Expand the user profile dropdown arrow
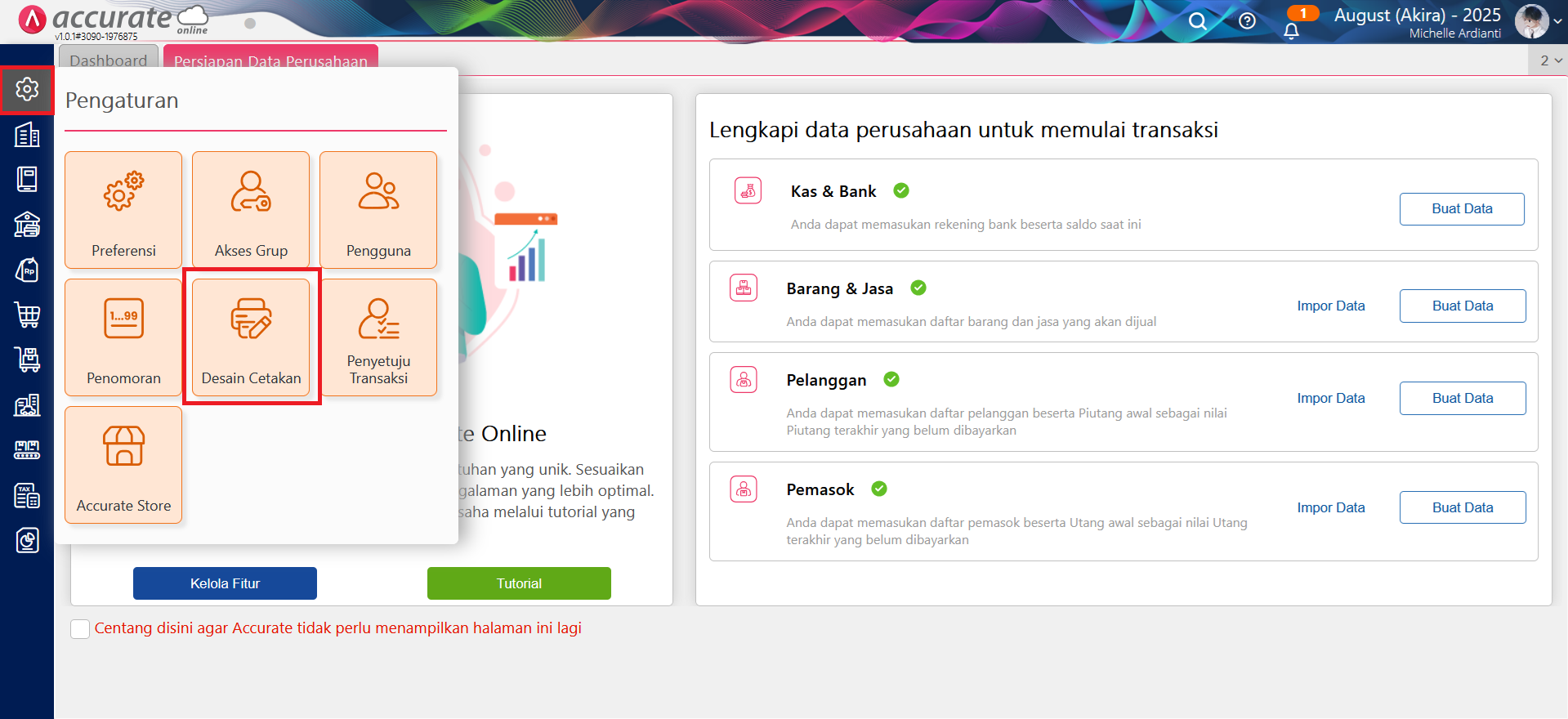 coord(1557,22)
